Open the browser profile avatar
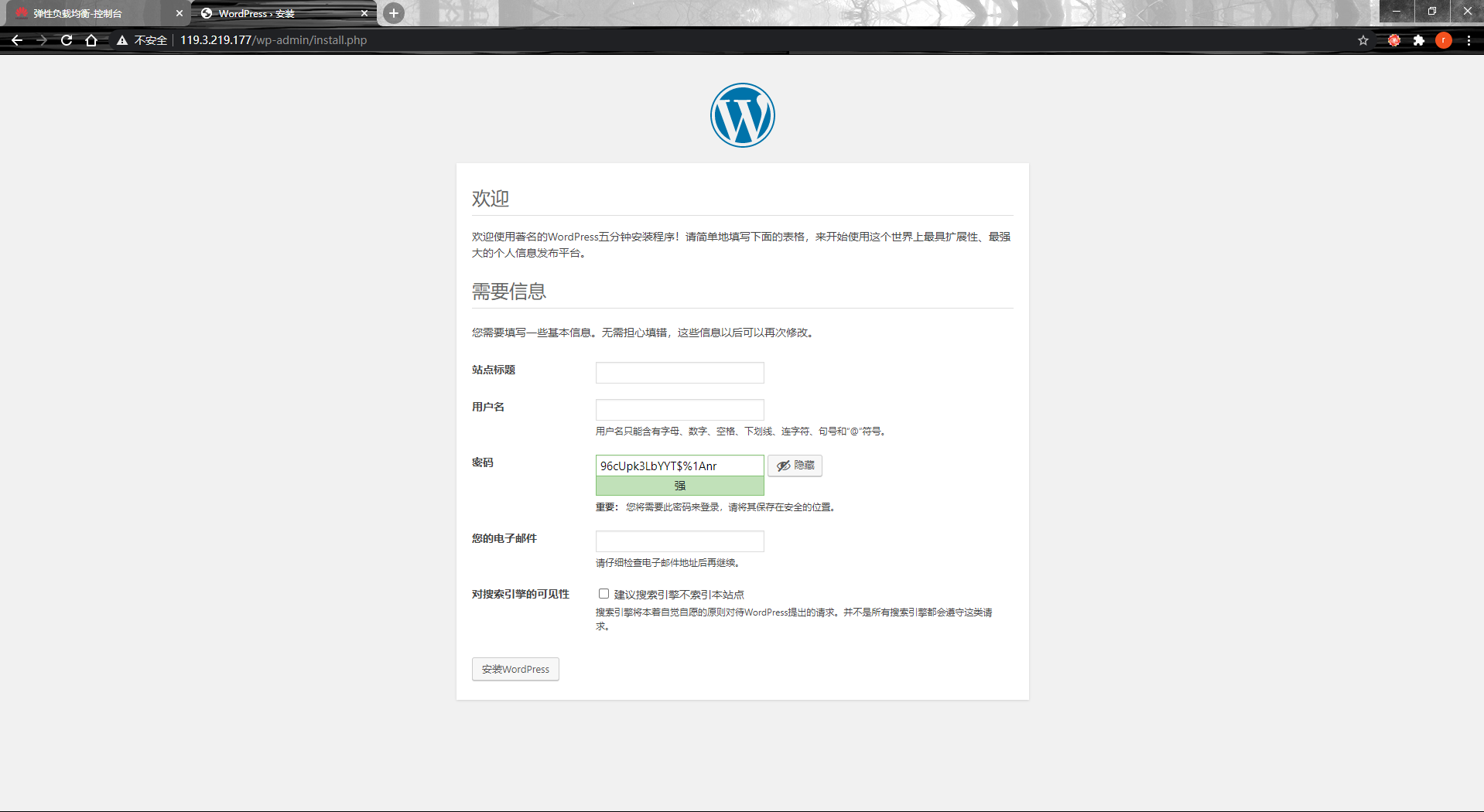1484x812 pixels. point(1444,40)
